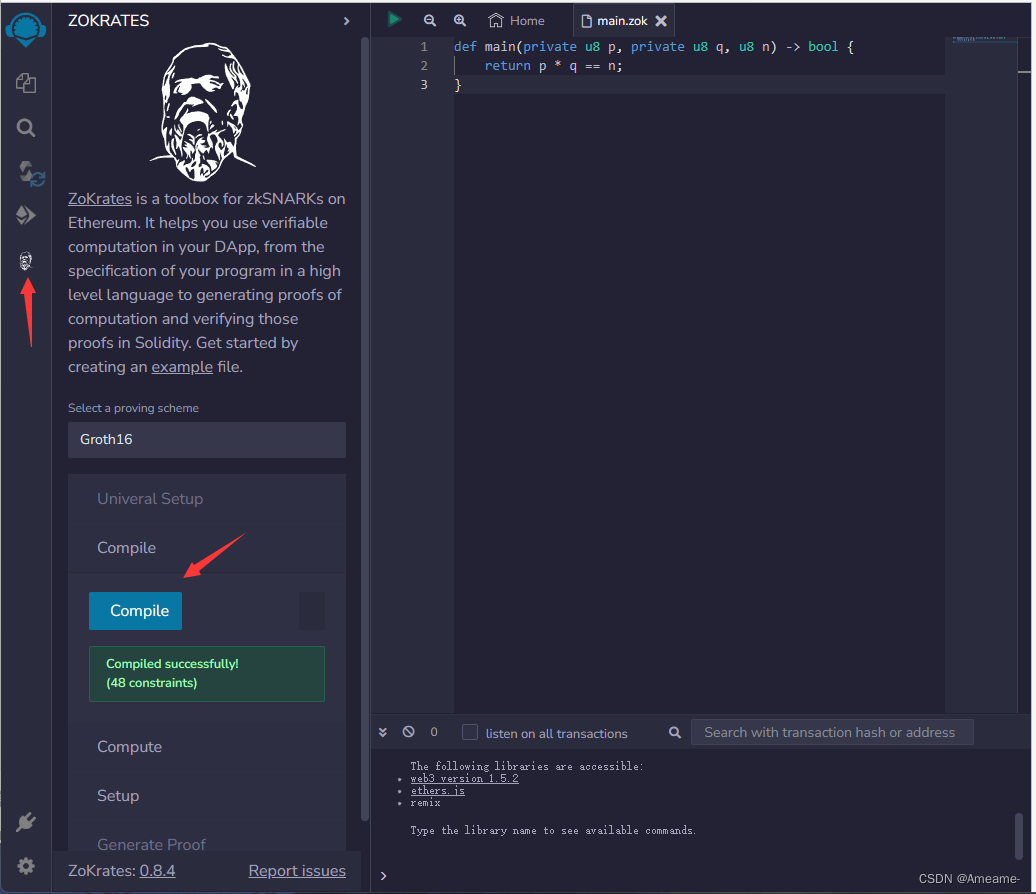Image resolution: width=1036 pixels, height=894 pixels.
Task: Click the 'remix' library entry in terminal
Action: 425,803
